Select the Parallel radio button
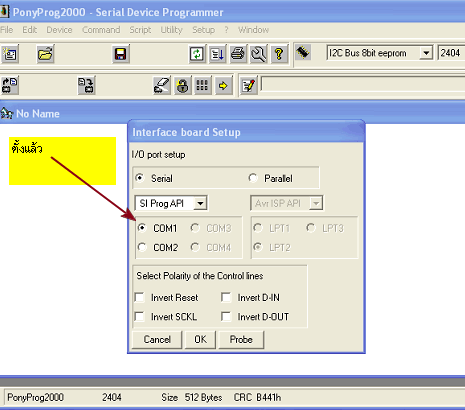The image size is (465, 410). (253, 178)
